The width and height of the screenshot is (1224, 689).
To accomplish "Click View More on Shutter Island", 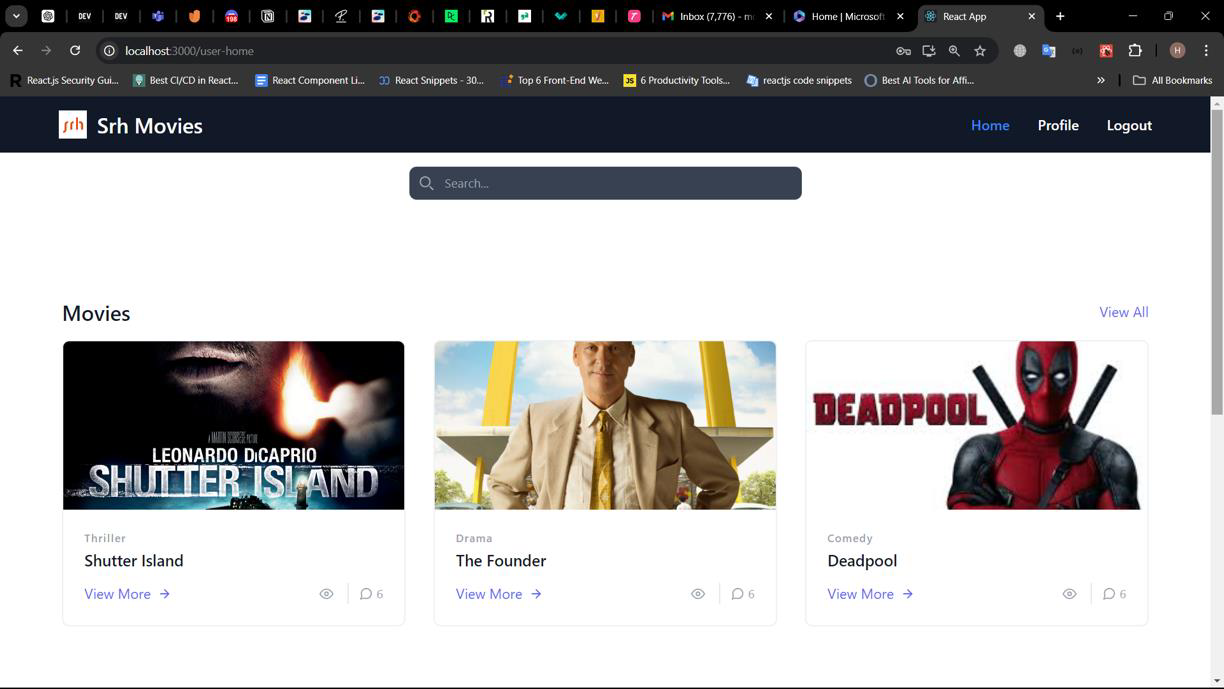I will click(127, 594).
